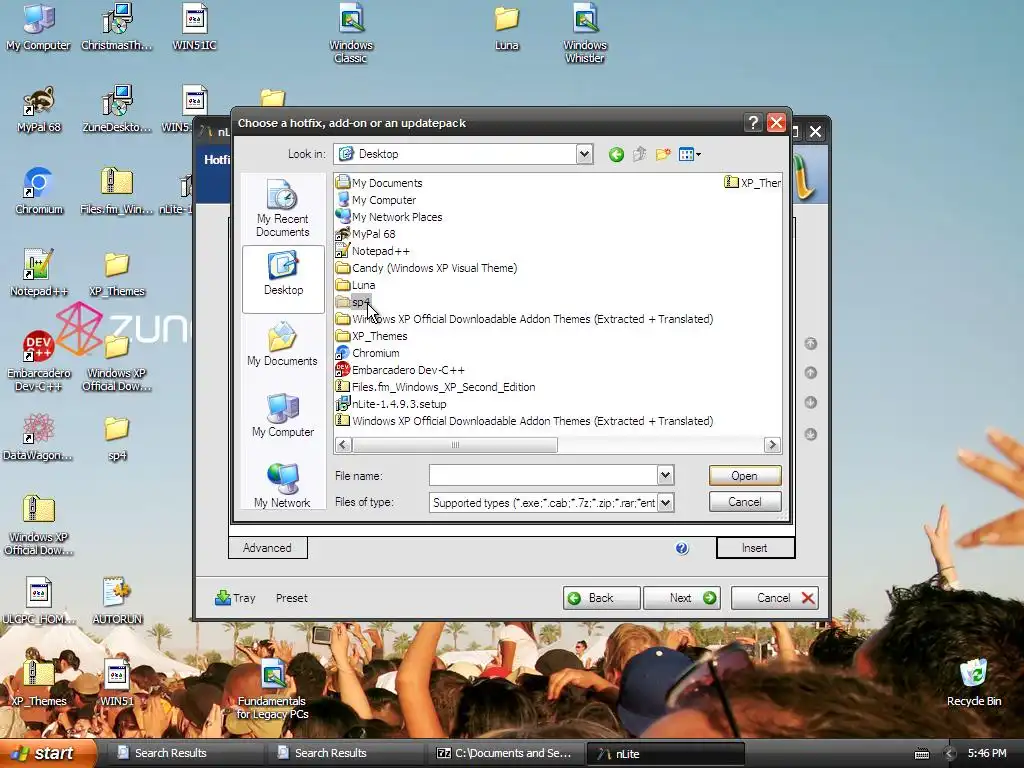This screenshot has height=768, width=1024.
Task: Click the Notepad++ desktop shortcut
Action: click(39, 273)
